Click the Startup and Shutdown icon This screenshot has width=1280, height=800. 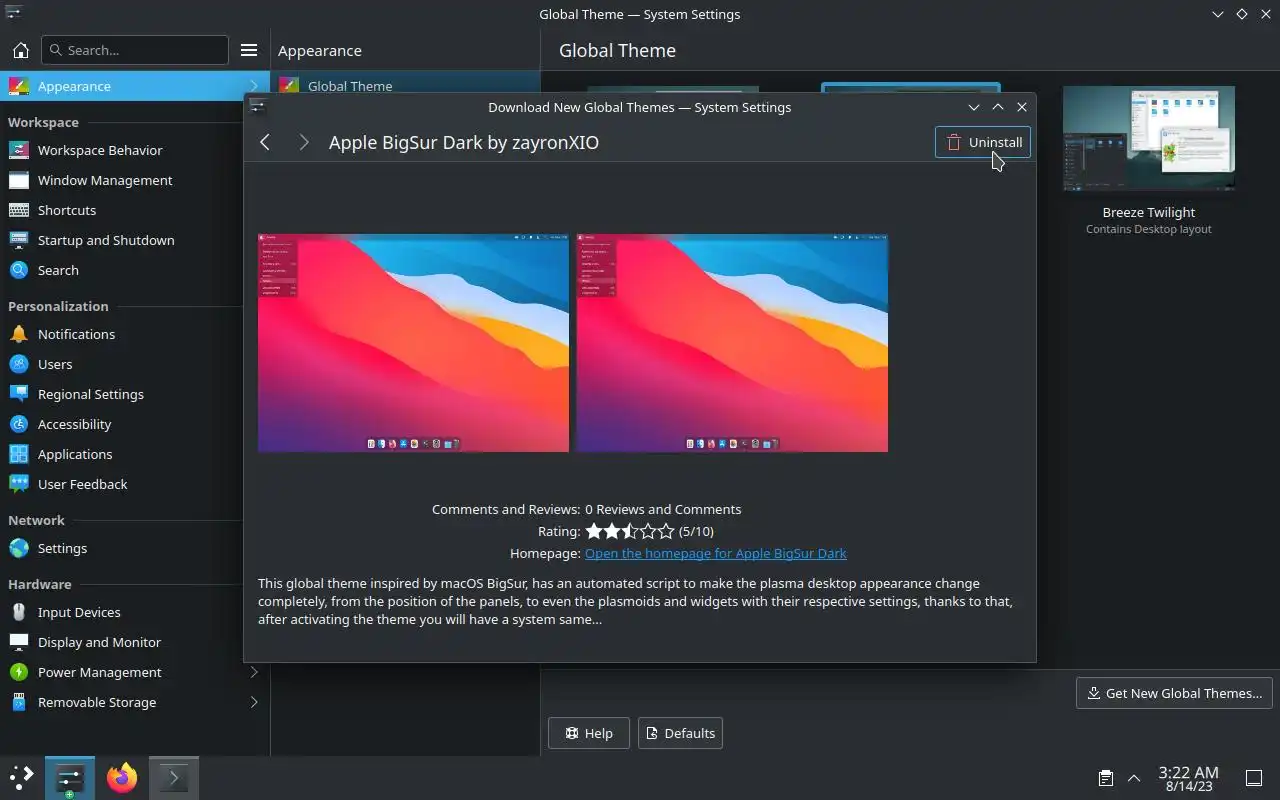(x=18, y=240)
